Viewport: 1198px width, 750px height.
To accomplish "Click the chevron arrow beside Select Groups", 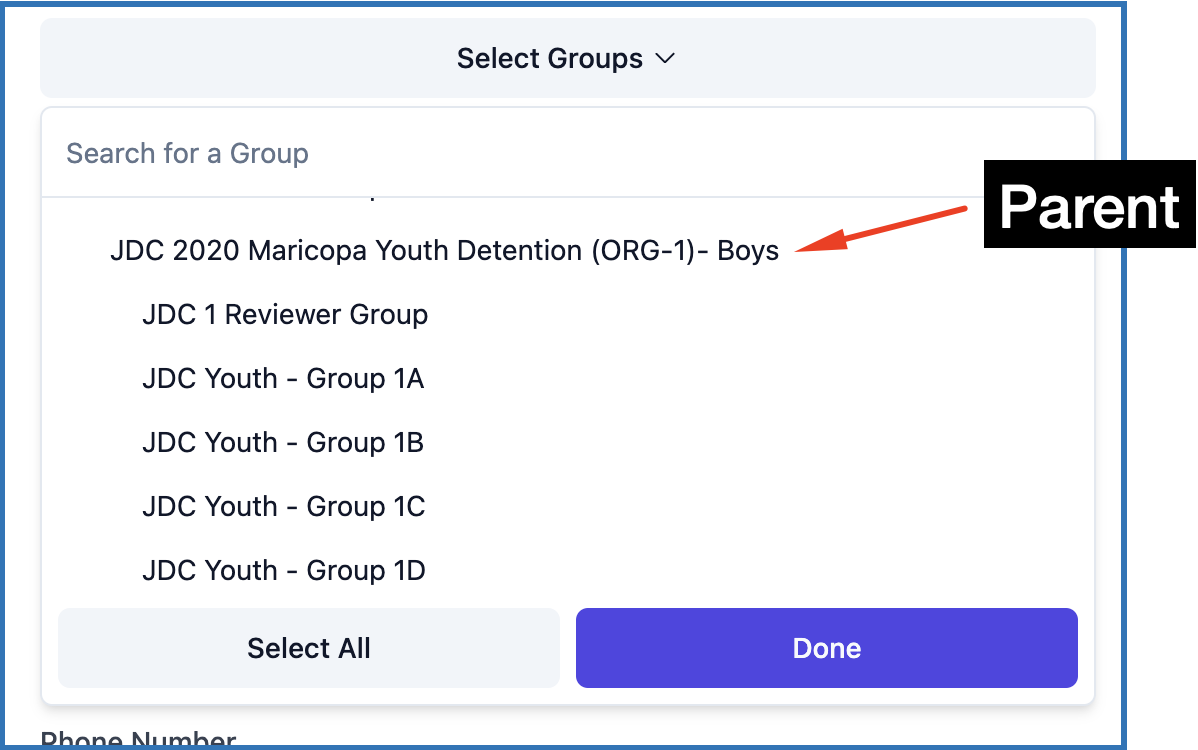I will (665, 59).
